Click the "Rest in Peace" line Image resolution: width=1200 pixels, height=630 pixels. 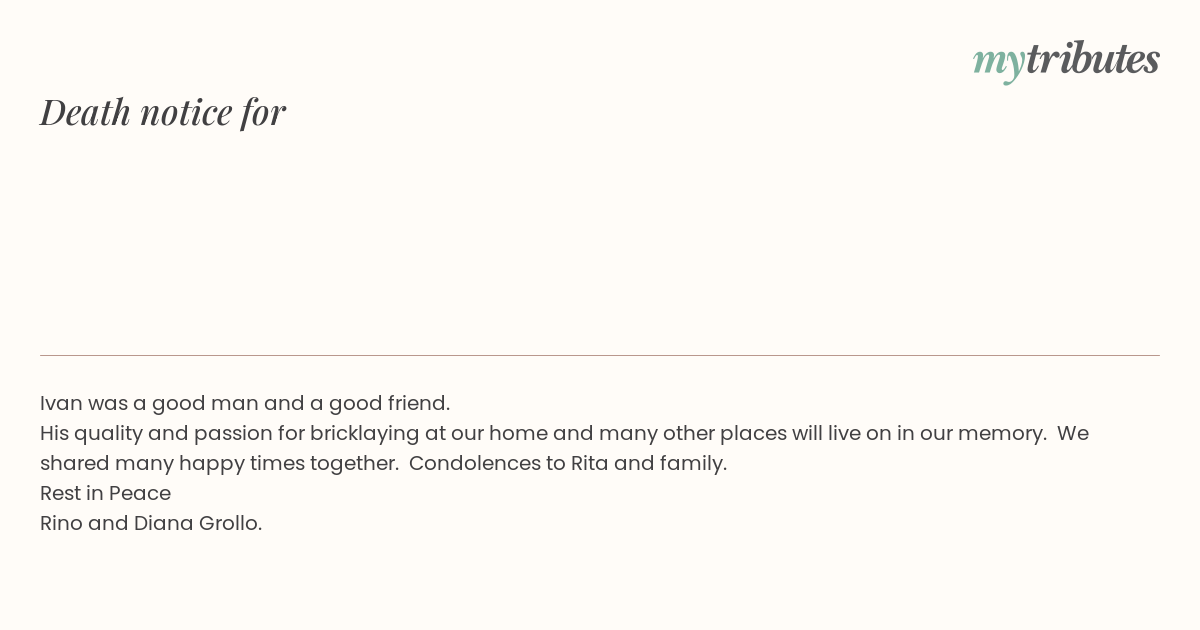(105, 493)
